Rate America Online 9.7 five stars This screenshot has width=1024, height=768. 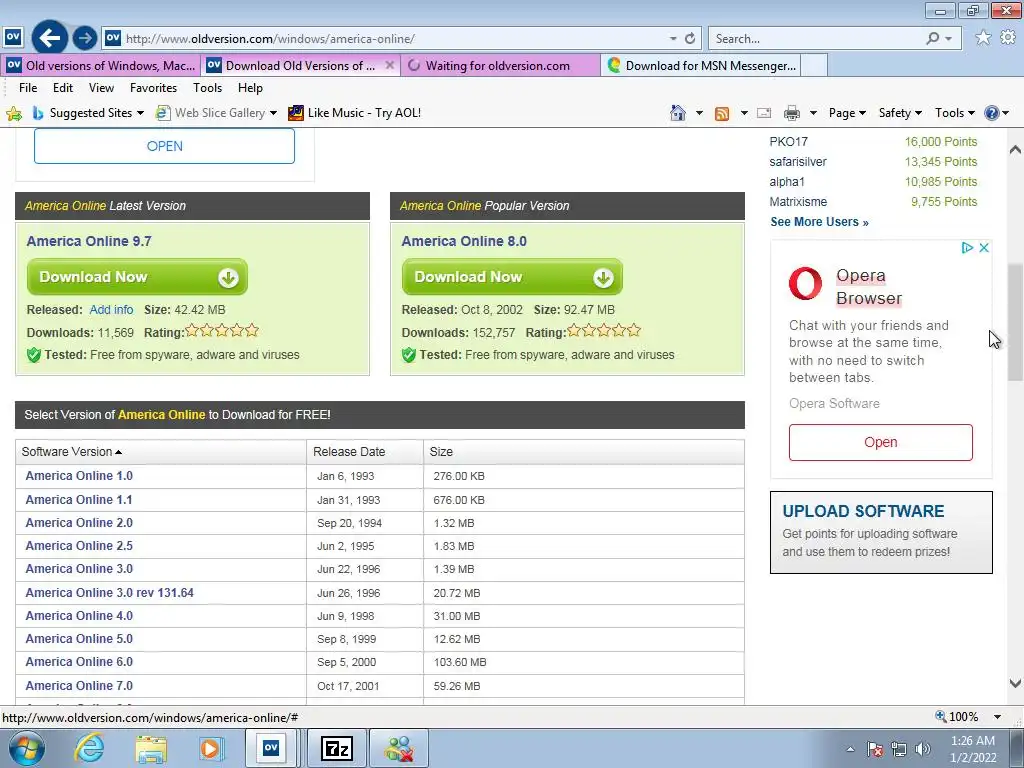pyautogui.click(x=252, y=330)
